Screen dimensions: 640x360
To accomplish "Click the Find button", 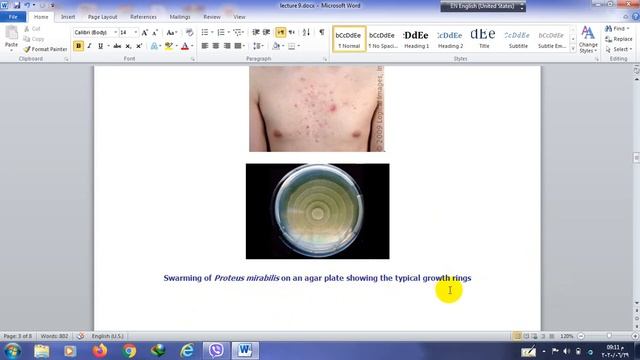I will tap(617, 29).
